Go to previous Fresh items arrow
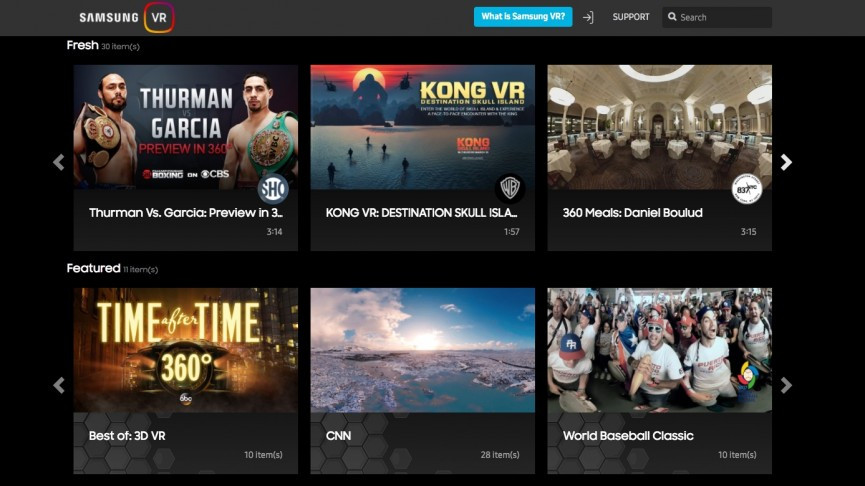The height and width of the screenshot is (486, 865). 58,162
